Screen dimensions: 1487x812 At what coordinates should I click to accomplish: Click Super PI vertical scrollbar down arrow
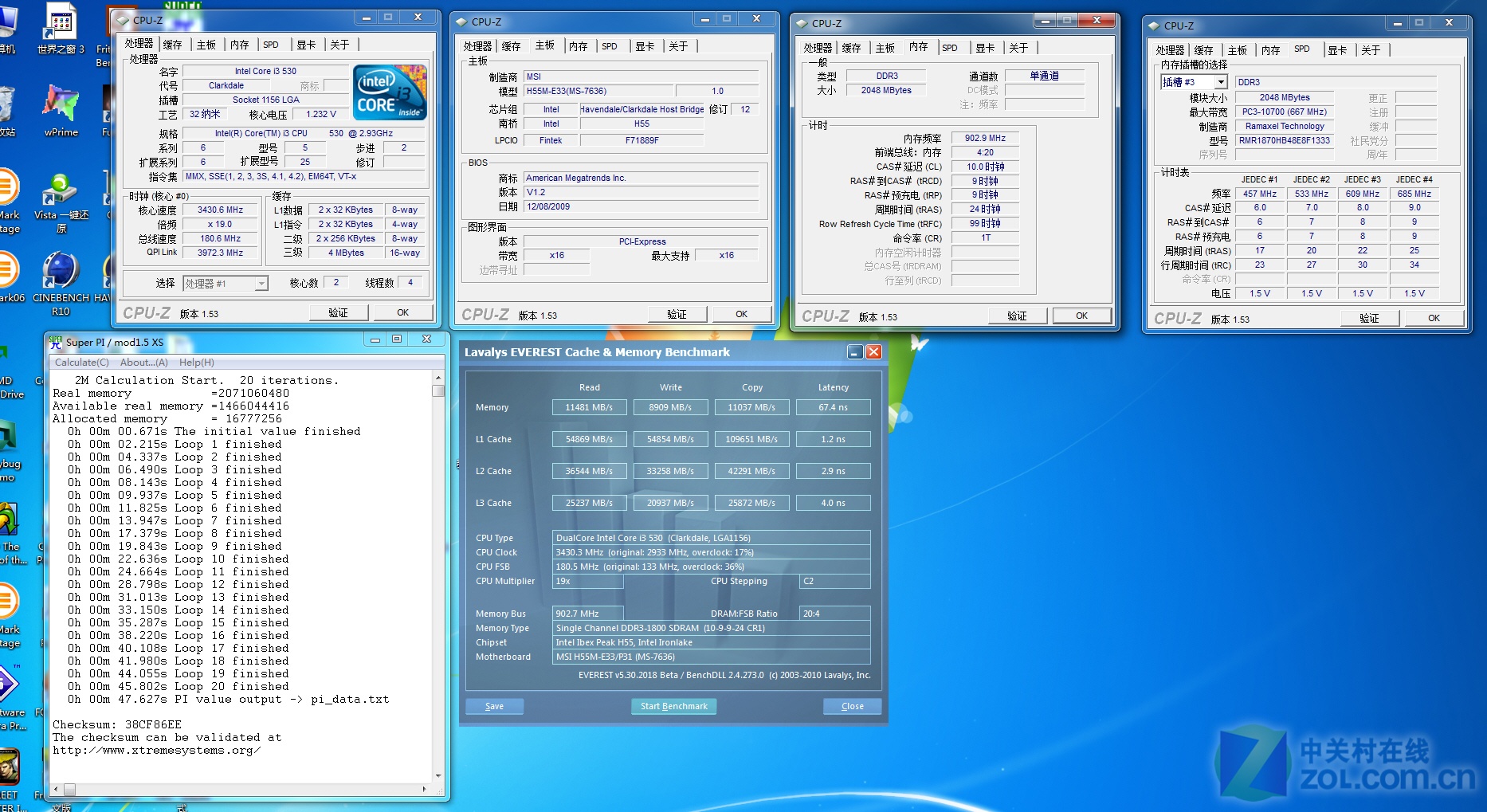point(437,775)
